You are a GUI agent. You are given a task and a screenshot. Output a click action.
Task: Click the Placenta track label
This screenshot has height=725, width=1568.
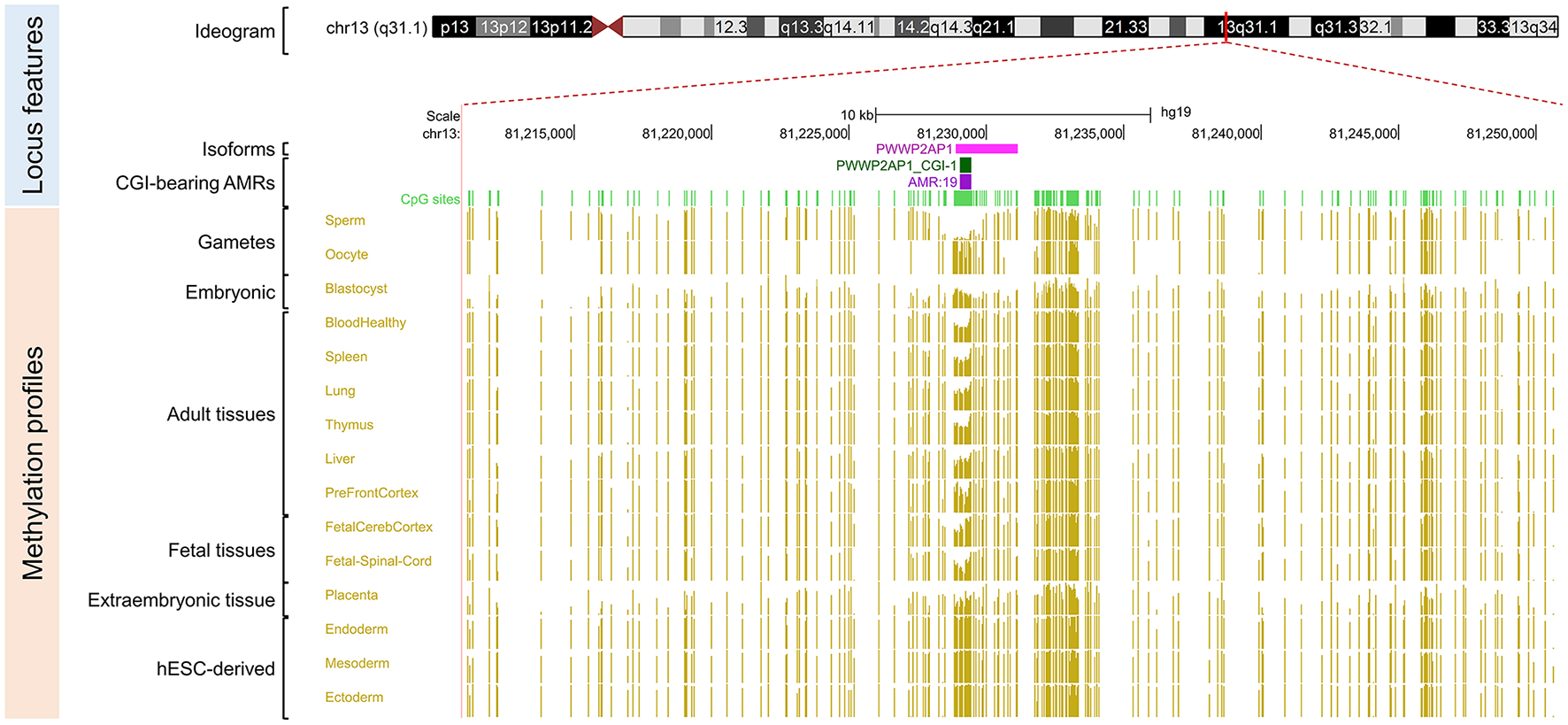[x=350, y=596]
